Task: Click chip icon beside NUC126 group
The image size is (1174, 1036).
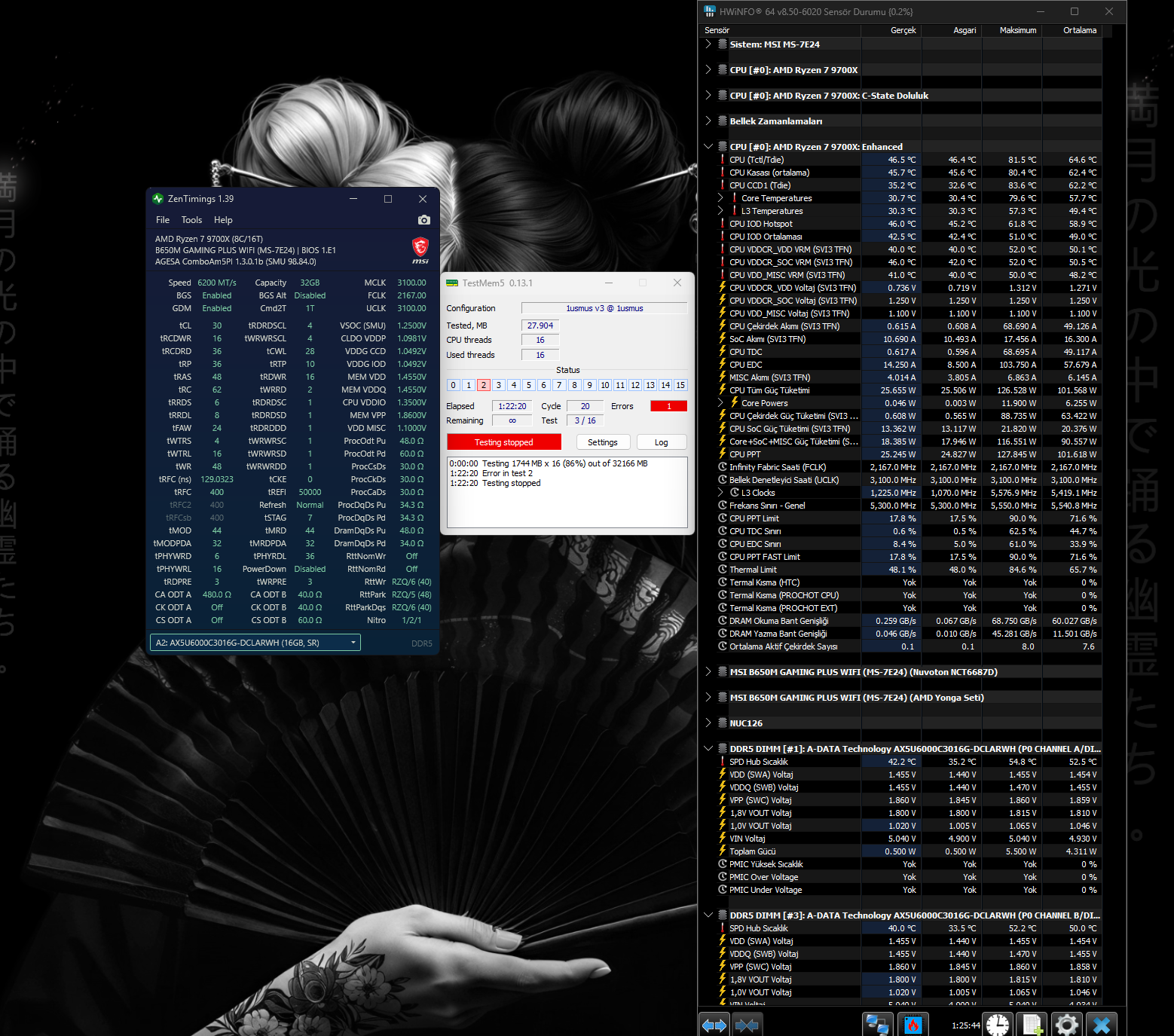Action: (723, 723)
